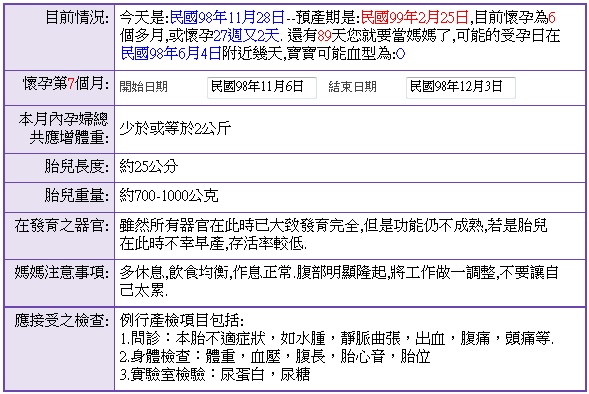The width and height of the screenshot is (589, 394).
Task: Click the 結束日期 label
Action: [x=352, y=87]
